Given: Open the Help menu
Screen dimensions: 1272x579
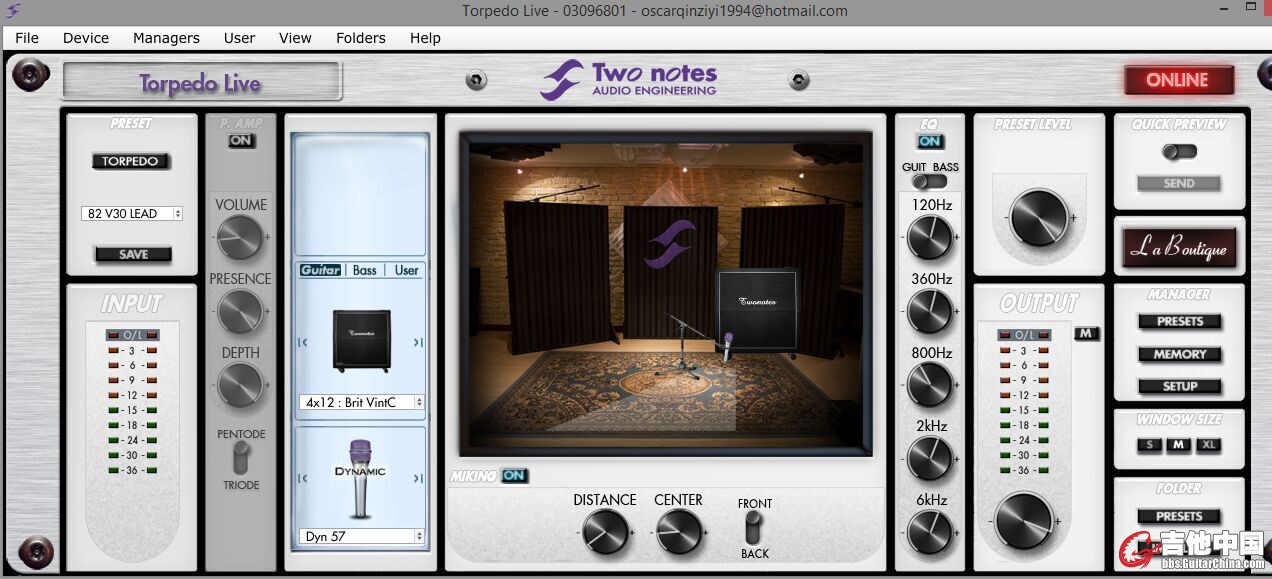Looking at the screenshot, I should click(x=425, y=38).
